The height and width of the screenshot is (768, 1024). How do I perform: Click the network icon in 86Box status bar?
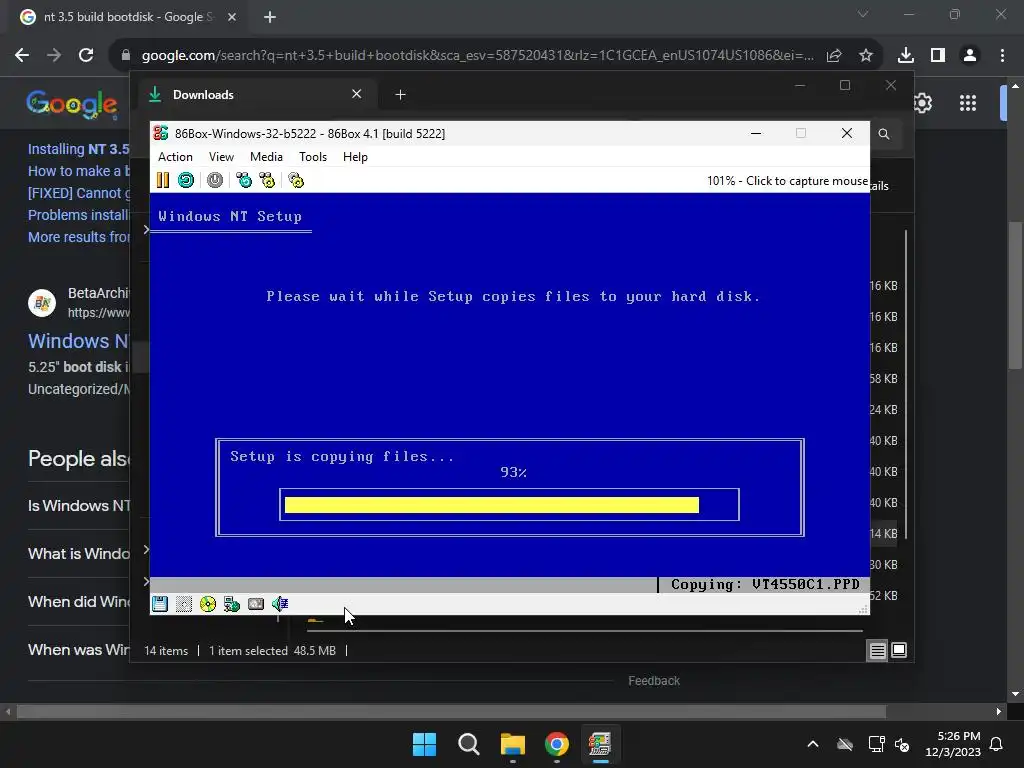pyautogui.click(x=232, y=604)
